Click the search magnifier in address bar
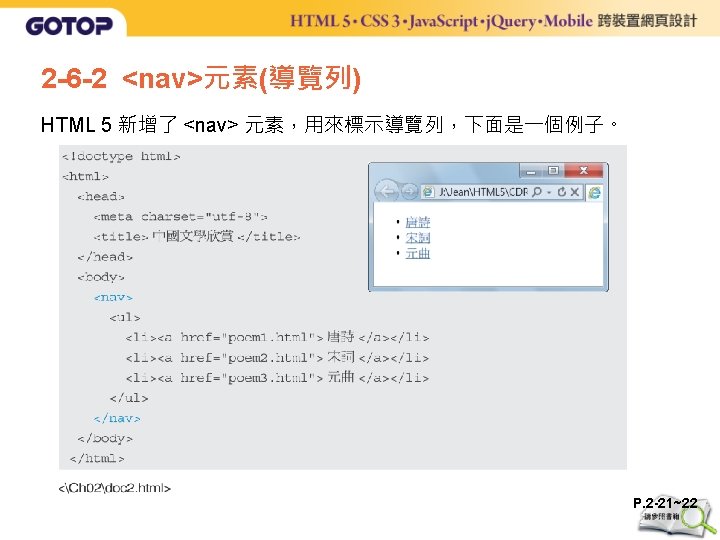Viewport: 720px width, 540px height. pos(536,192)
